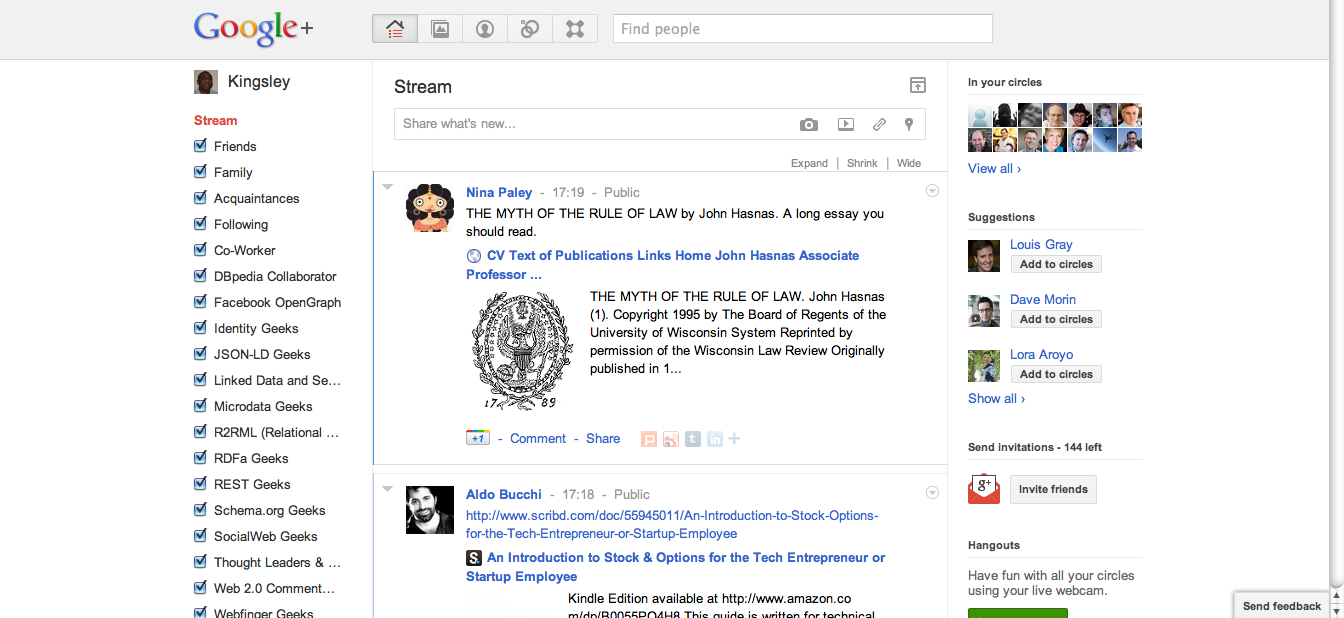
Task: Open the Photos icon in top bar
Action: point(440,28)
